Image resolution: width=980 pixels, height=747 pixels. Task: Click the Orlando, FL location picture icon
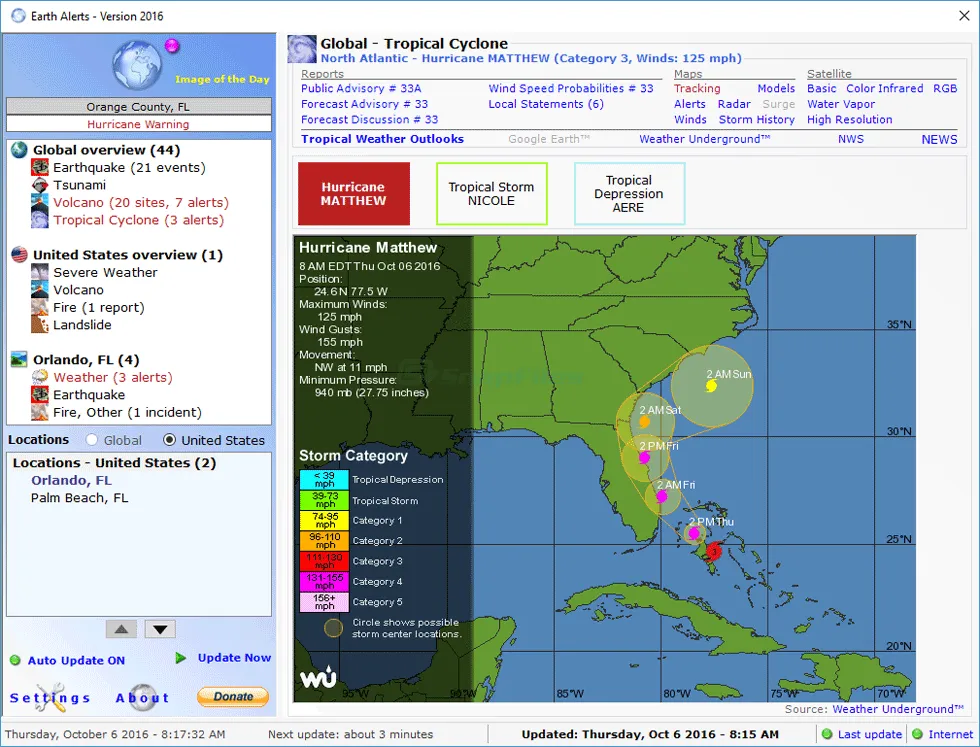19,360
